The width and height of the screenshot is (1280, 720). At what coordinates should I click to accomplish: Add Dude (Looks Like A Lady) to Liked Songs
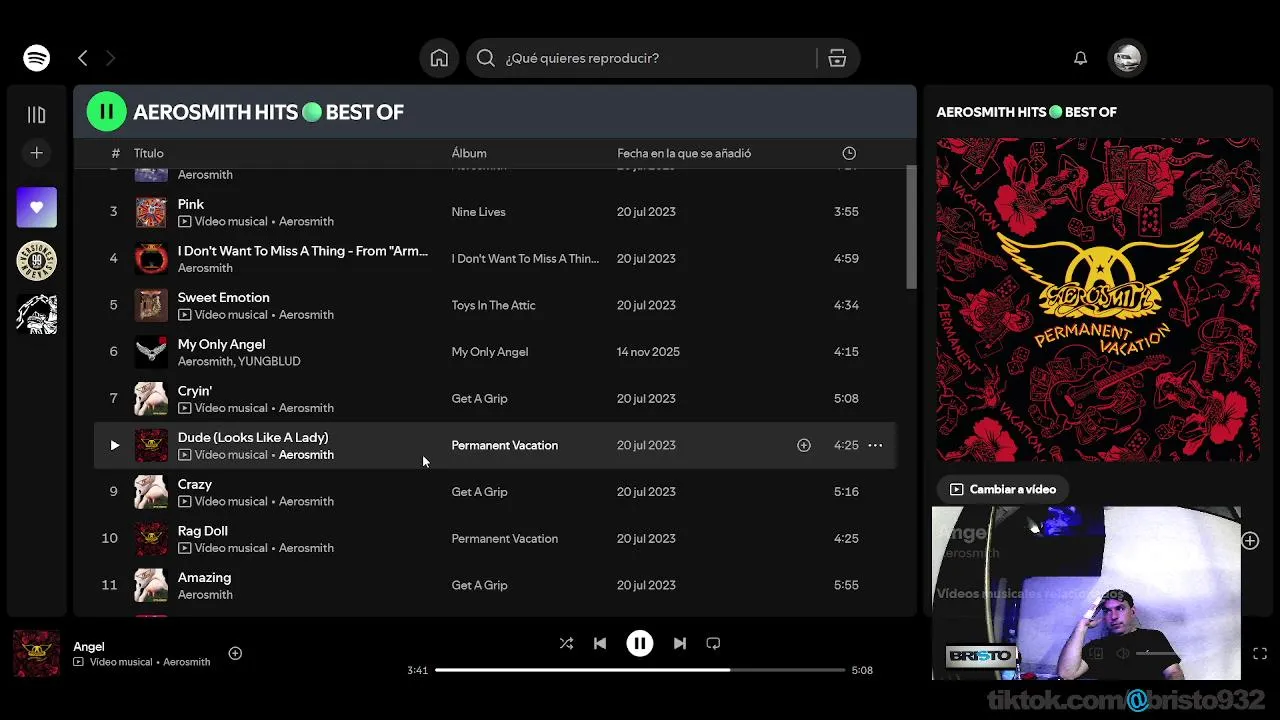[x=804, y=445]
